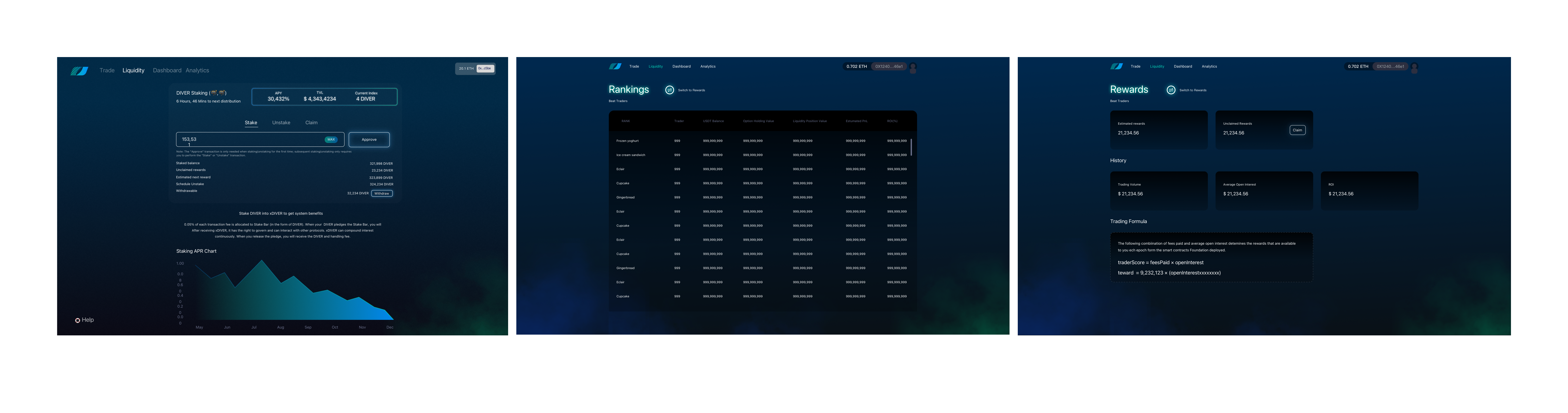The image size is (1568, 413).
Task: Click the RANK column header
Action: coord(625,121)
